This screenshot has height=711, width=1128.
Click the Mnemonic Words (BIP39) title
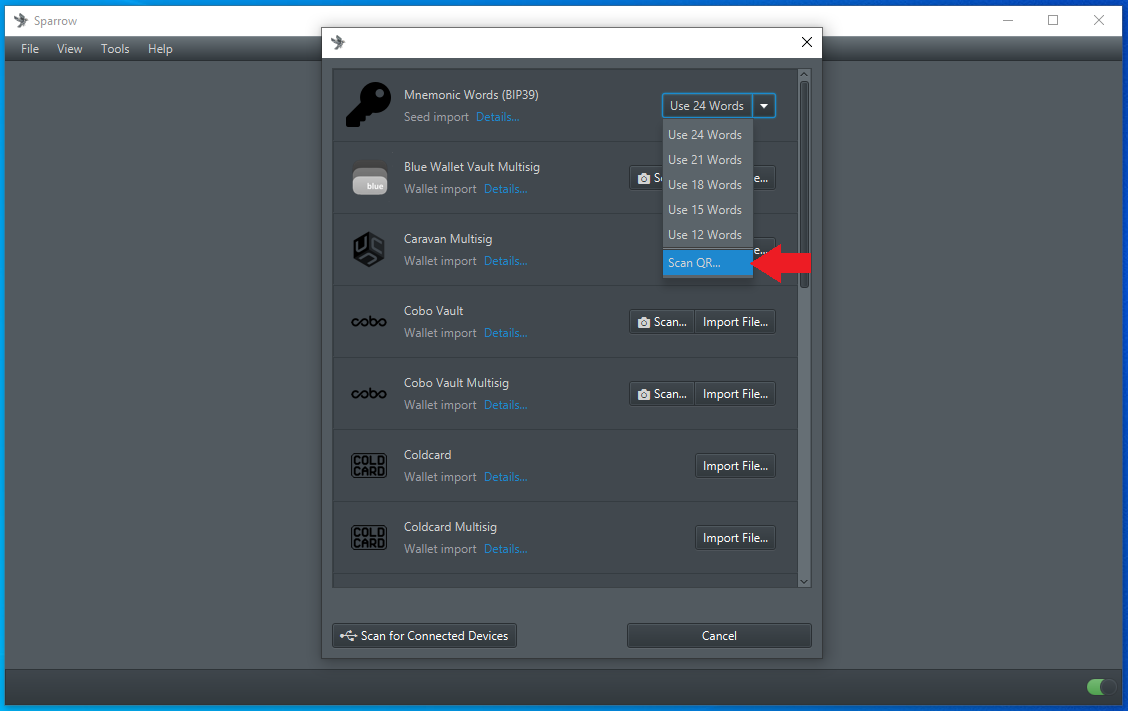click(x=471, y=95)
